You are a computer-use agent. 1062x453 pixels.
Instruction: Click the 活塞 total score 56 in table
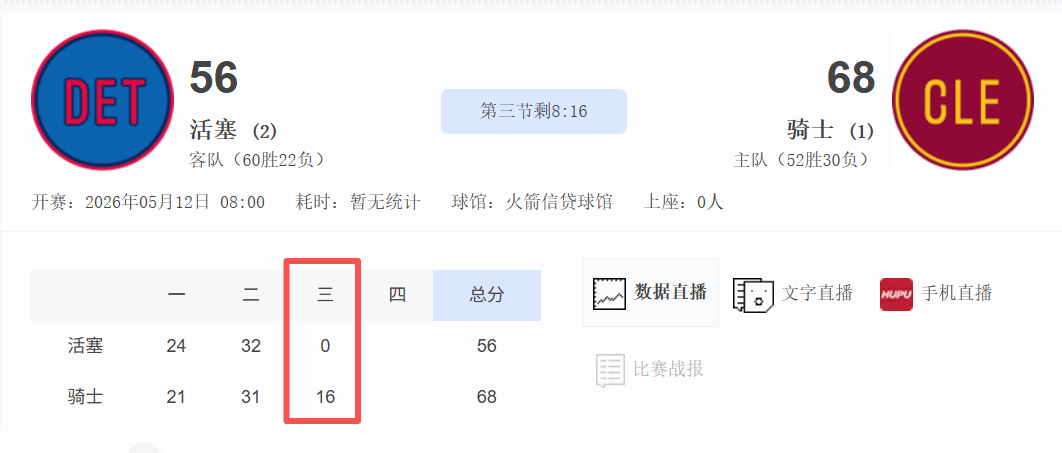(486, 346)
